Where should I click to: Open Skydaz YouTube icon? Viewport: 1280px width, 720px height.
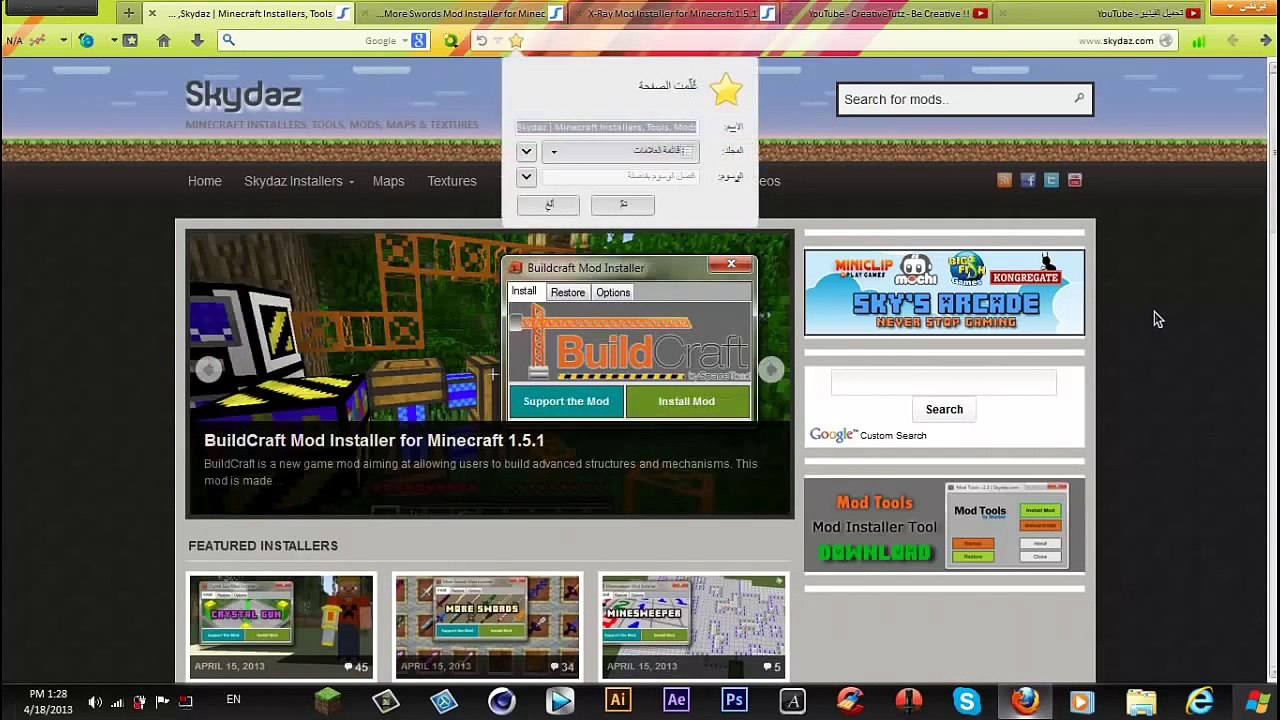(x=1075, y=180)
